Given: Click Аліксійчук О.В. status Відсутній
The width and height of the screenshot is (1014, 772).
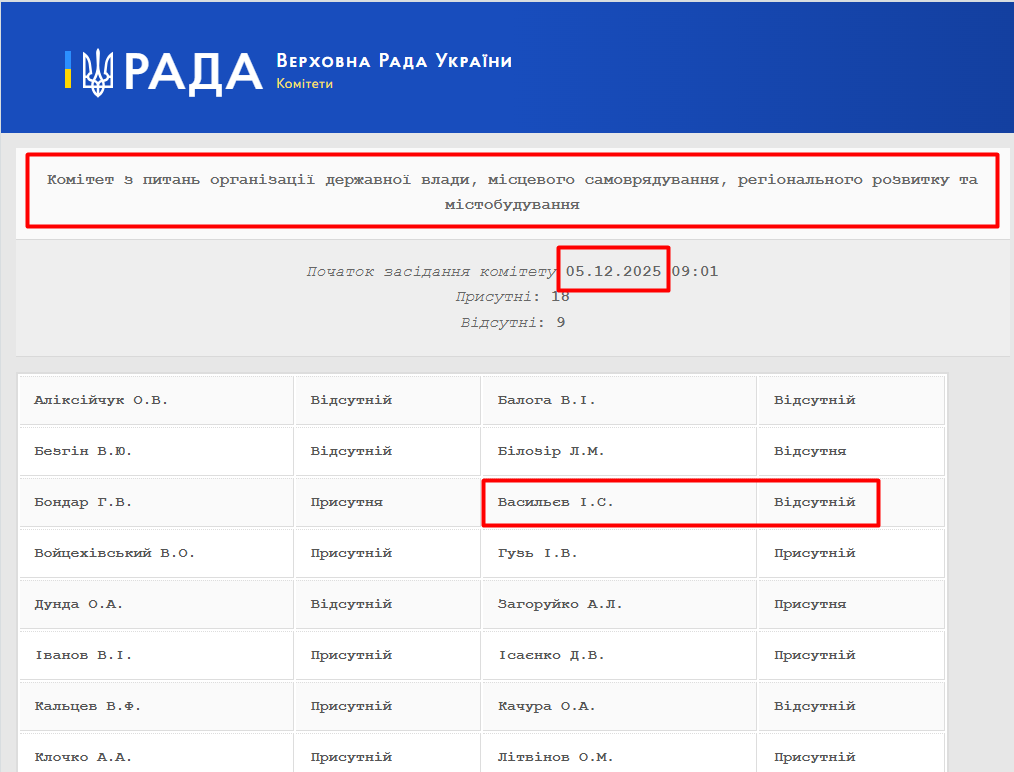Looking at the screenshot, I should click(351, 400).
